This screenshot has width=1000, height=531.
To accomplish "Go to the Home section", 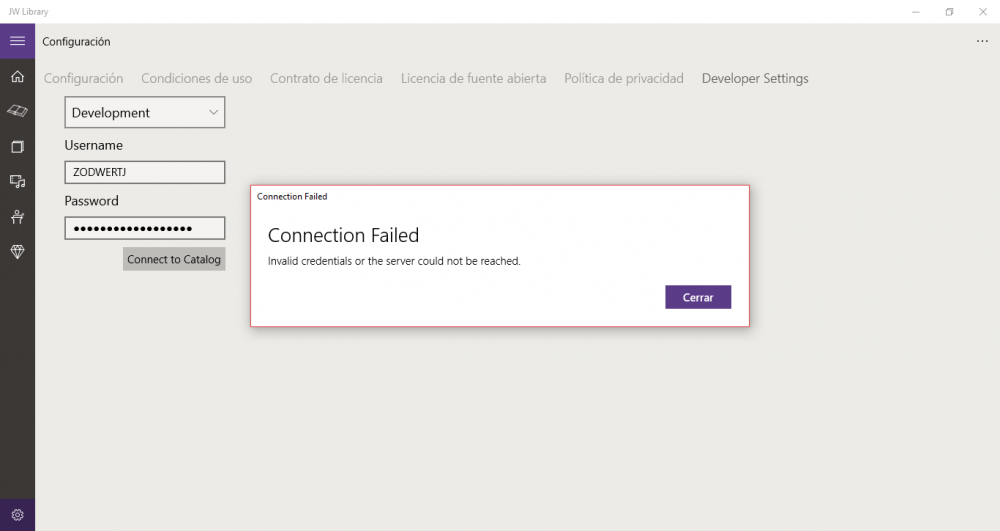I will (x=17, y=76).
